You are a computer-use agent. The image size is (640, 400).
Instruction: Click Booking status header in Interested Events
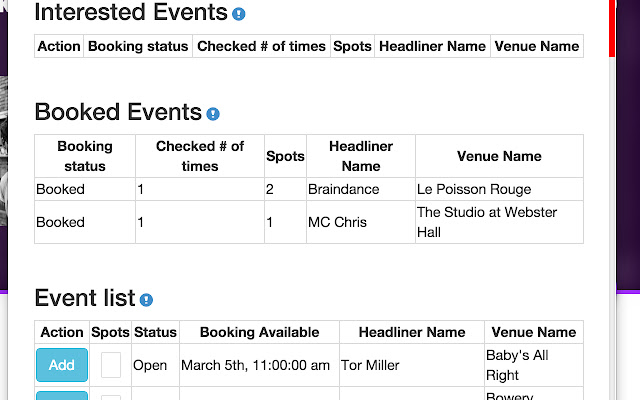(138, 46)
